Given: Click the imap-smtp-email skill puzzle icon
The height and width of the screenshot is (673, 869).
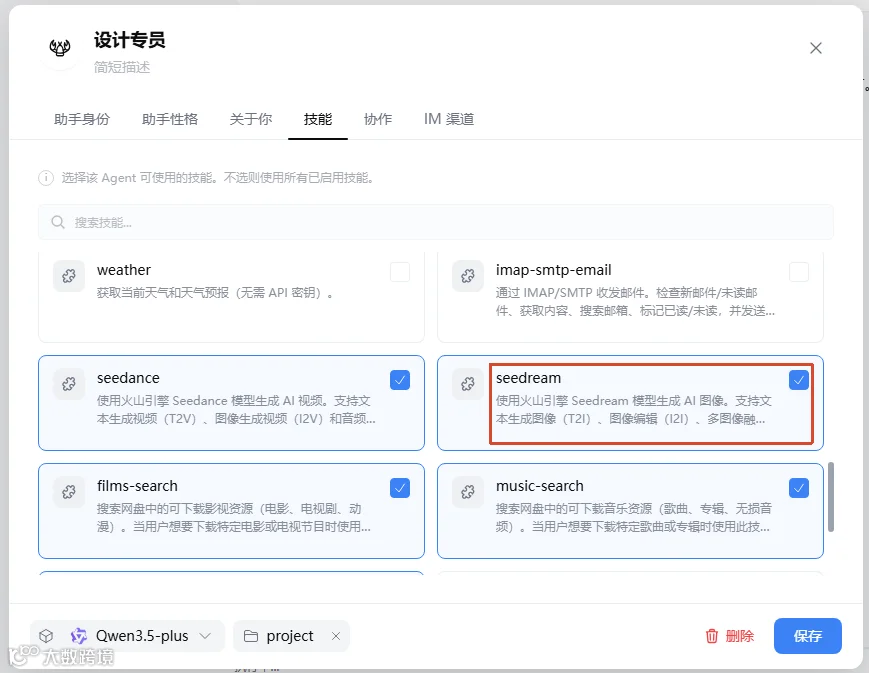Looking at the screenshot, I should 468,276.
